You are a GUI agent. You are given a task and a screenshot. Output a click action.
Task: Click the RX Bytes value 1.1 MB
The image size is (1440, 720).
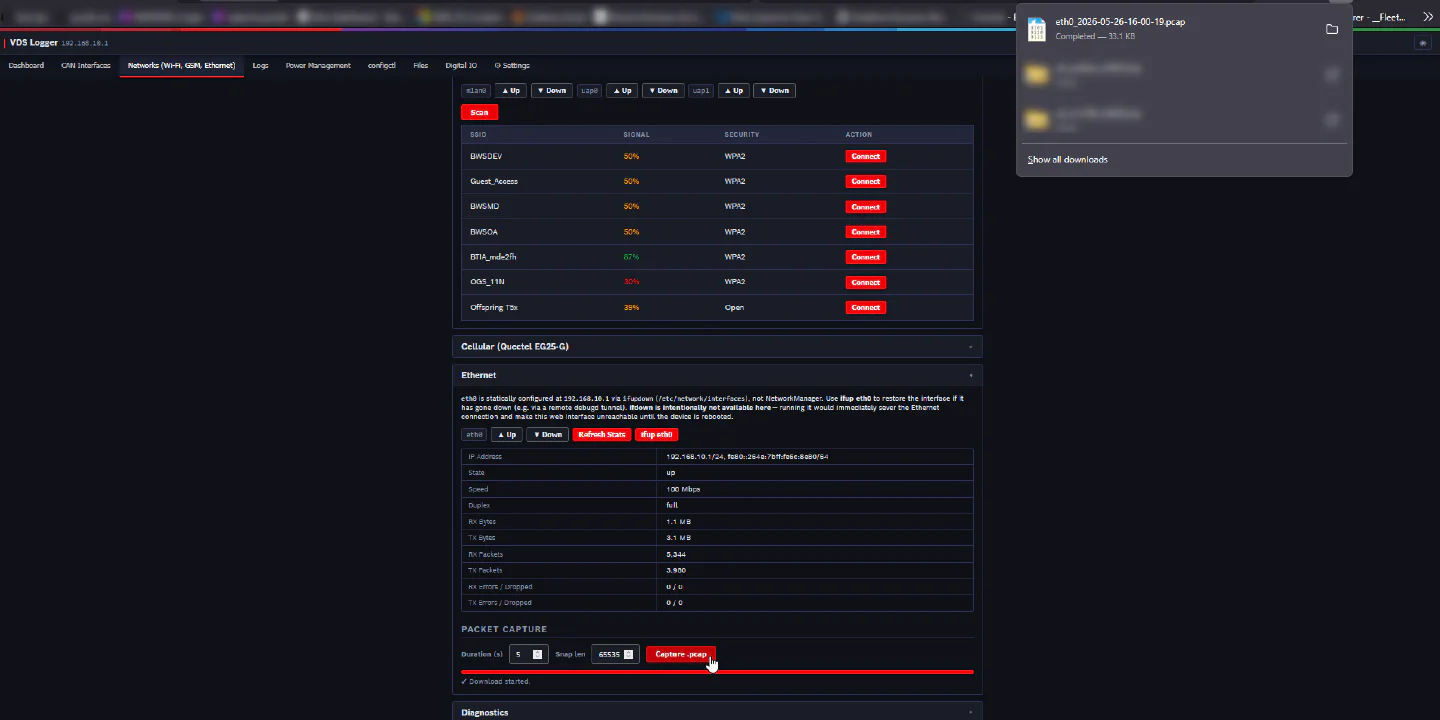(678, 522)
